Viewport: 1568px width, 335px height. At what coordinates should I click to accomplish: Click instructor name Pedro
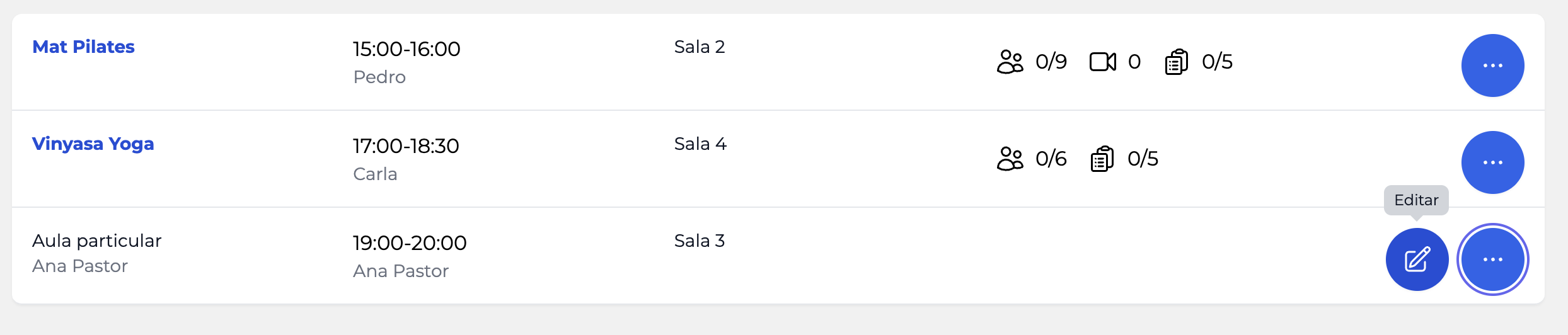click(x=379, y=77)
